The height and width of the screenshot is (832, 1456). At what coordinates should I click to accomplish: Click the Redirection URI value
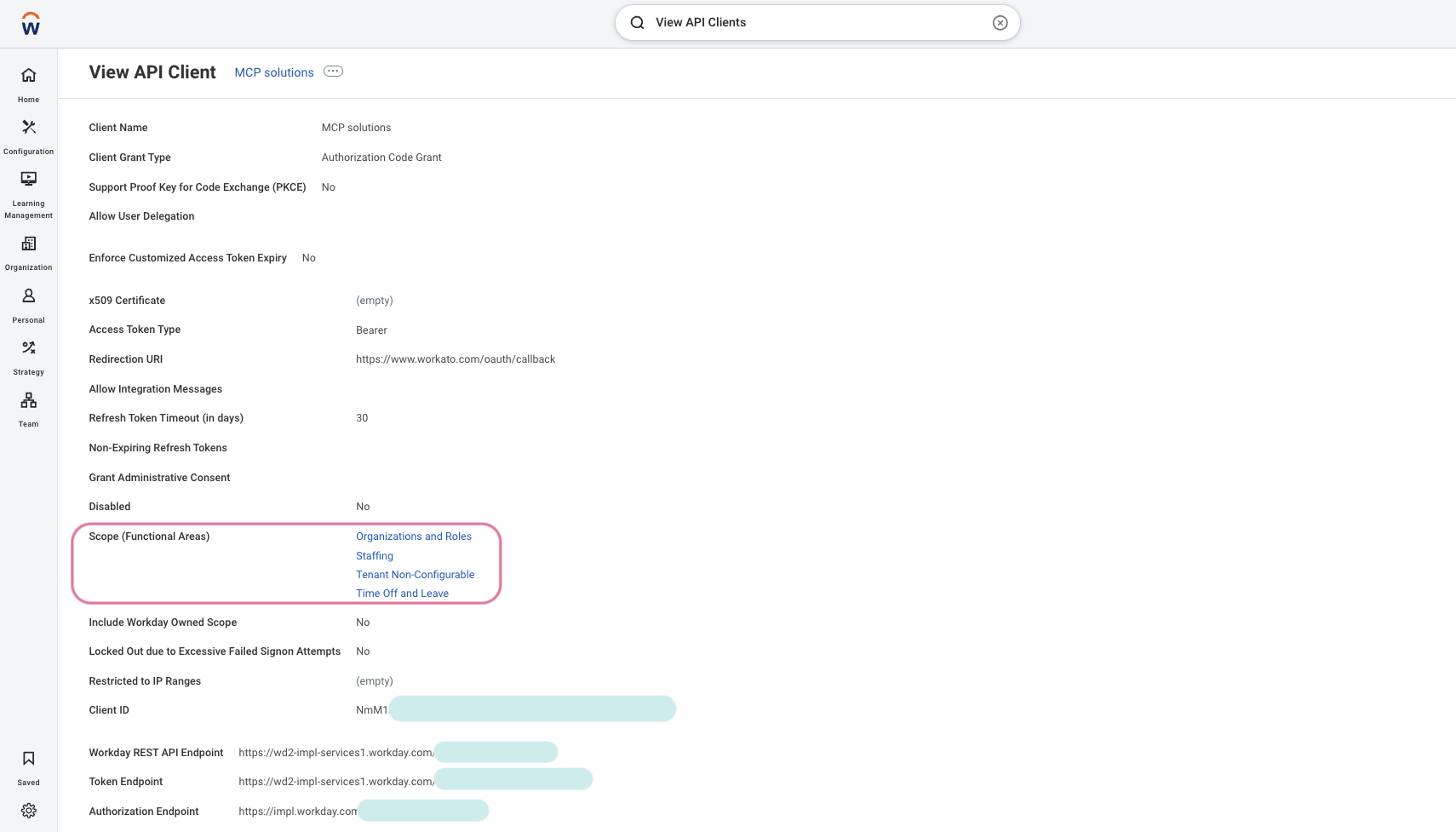(456, 359)
